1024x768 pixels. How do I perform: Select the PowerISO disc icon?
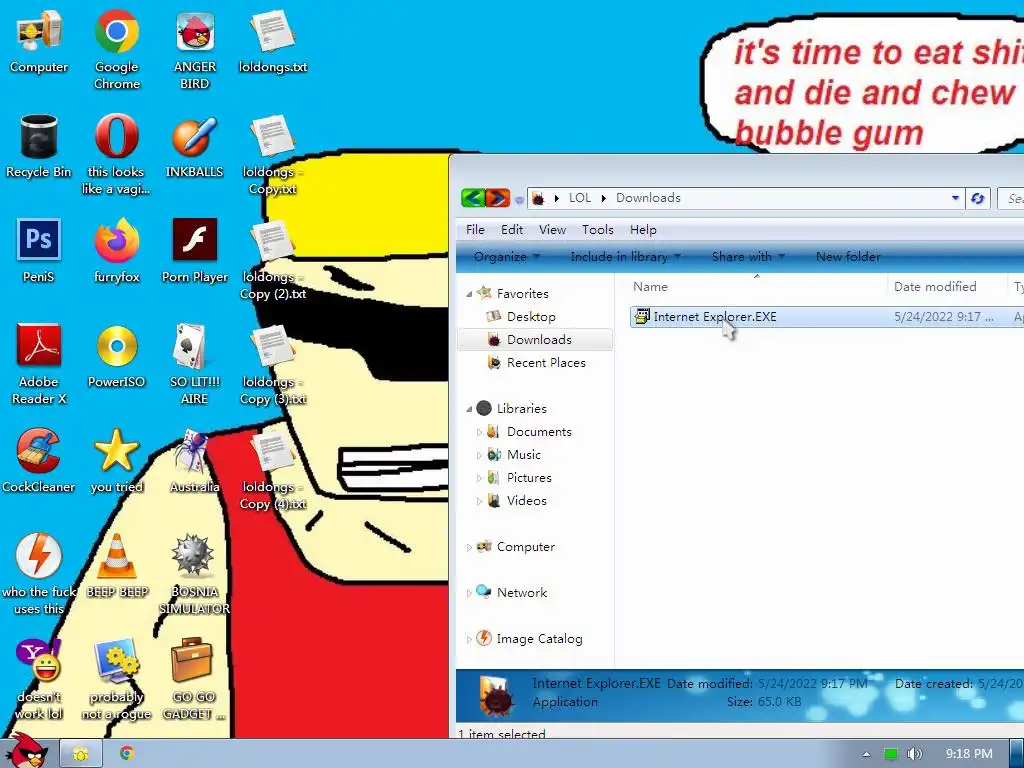(x=117, y=356)
